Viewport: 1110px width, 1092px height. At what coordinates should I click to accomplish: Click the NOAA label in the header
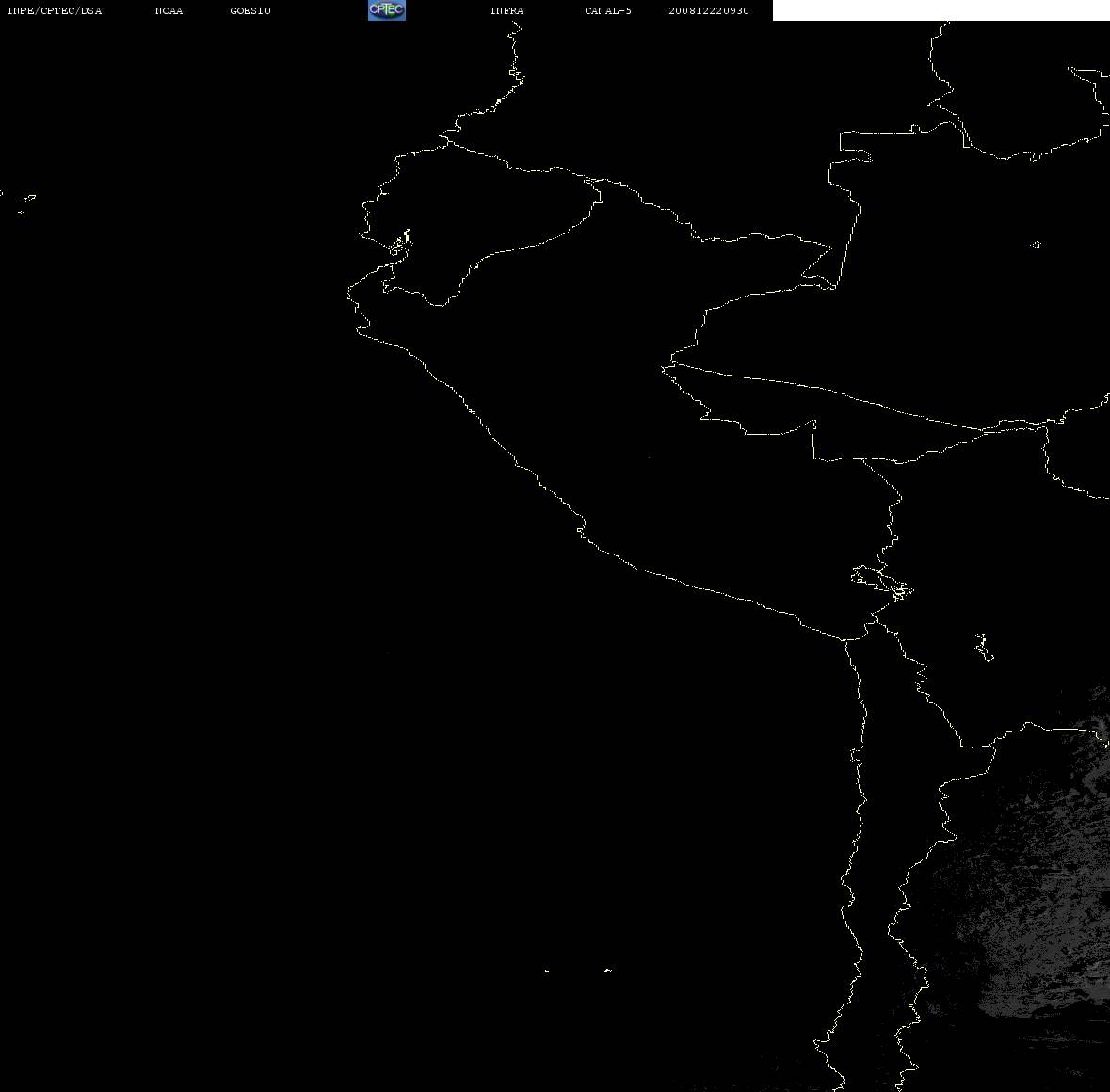[x=169, y=10]
